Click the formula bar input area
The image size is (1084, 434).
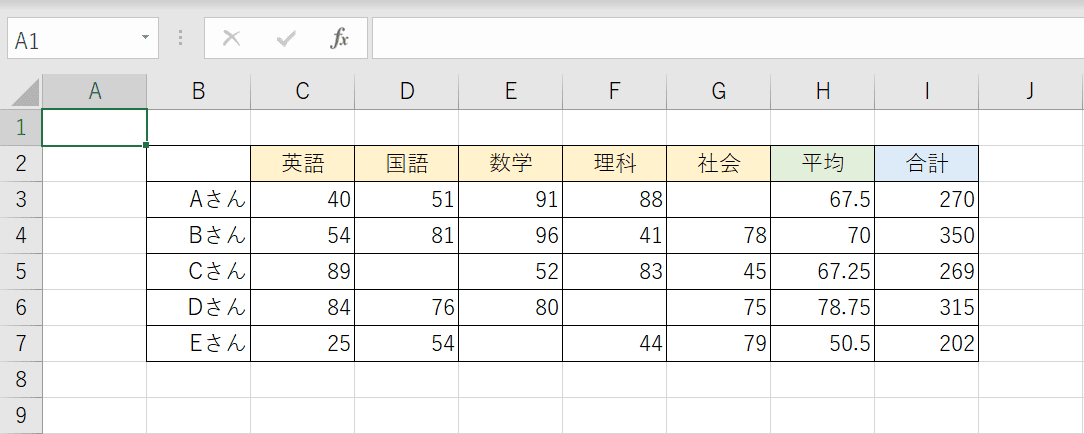point(728,39)
